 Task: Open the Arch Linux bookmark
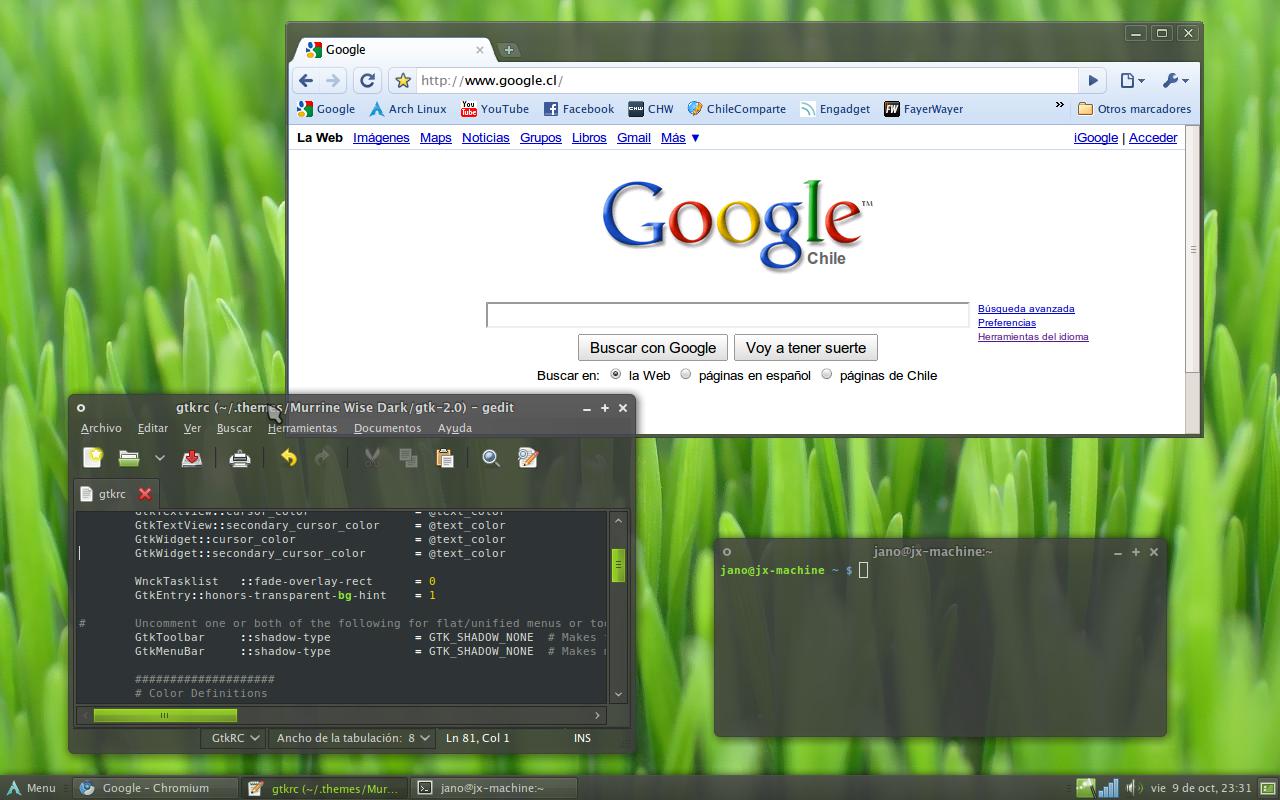[407, 109]
